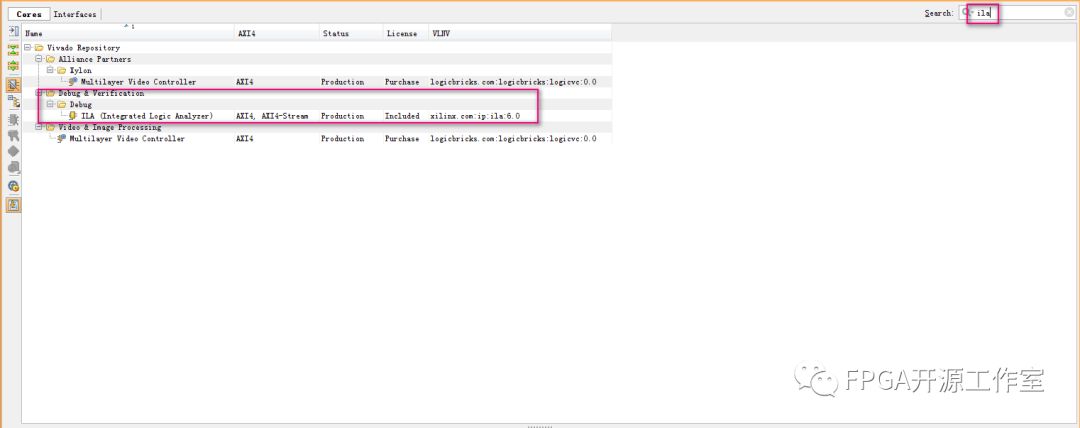Click the Collapse All icon in the side toolbar

coord(13,48)
